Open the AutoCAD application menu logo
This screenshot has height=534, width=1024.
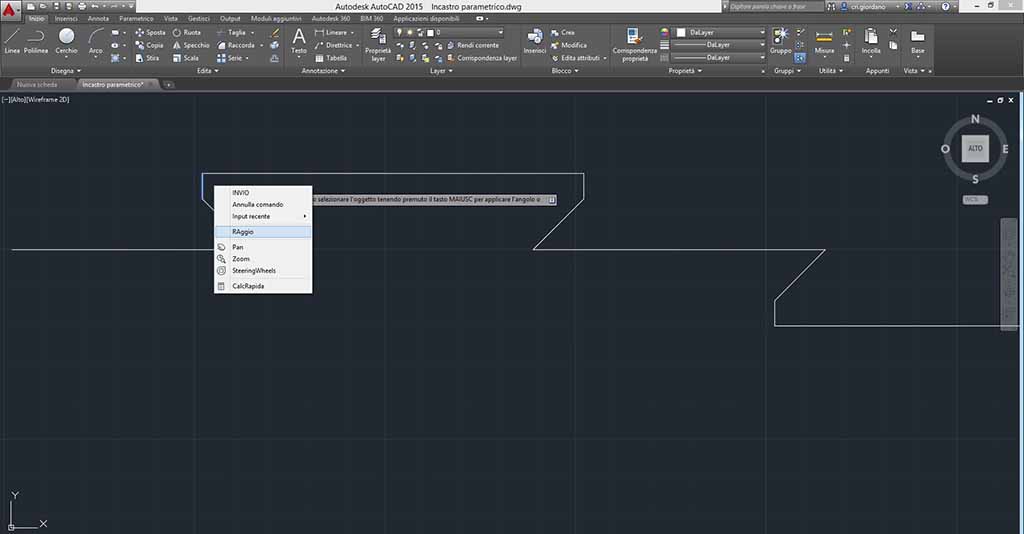(9, 8)
